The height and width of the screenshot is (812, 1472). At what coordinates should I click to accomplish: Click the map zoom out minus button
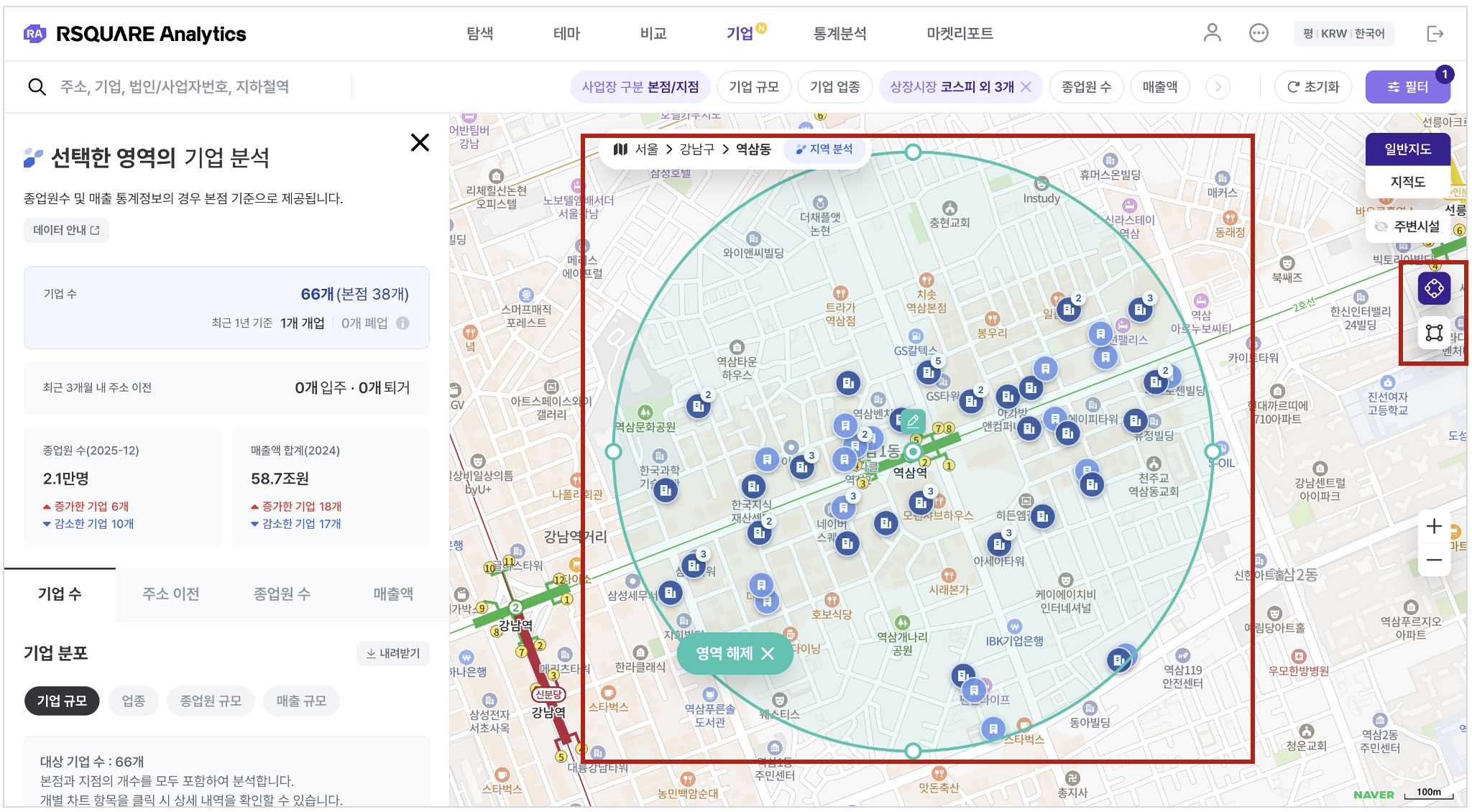click(x=1434, y=560)
